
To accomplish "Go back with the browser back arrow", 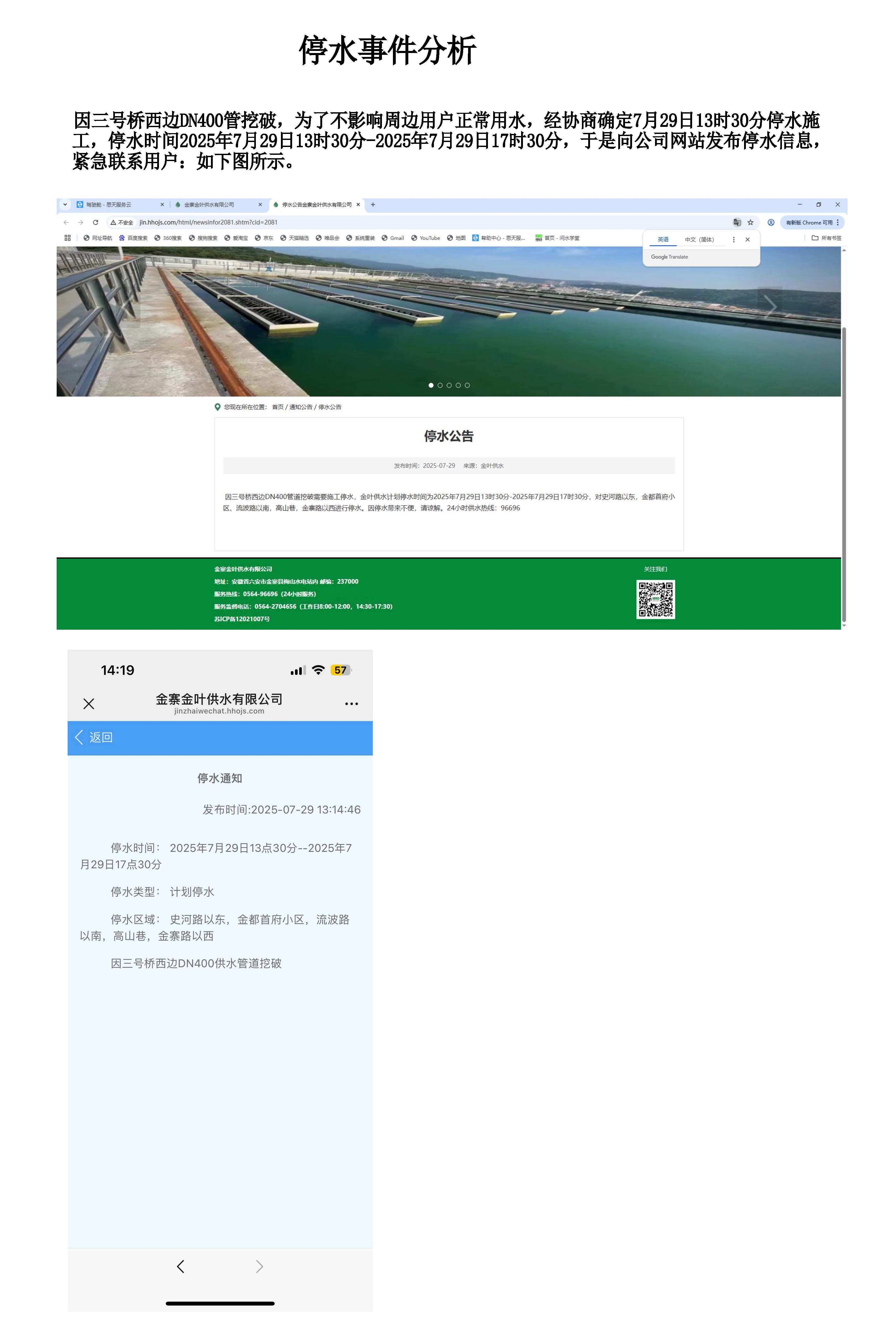I will [x=66, y=222].
